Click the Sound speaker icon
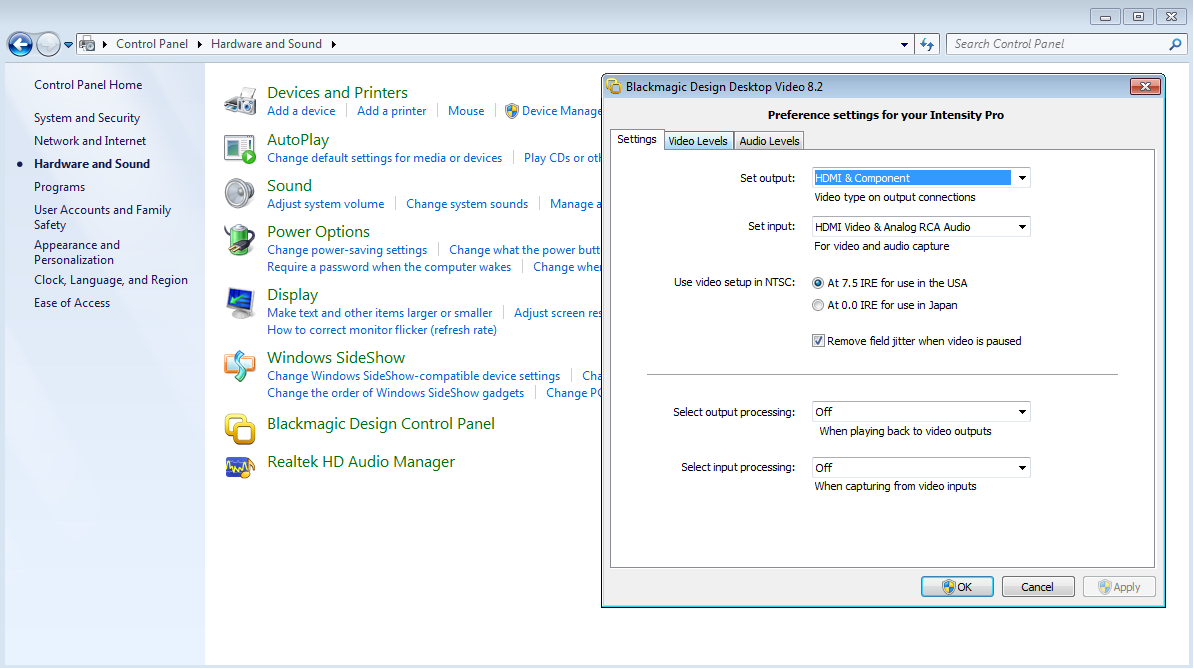The image size is (1194, 669). tap(240, 193)
